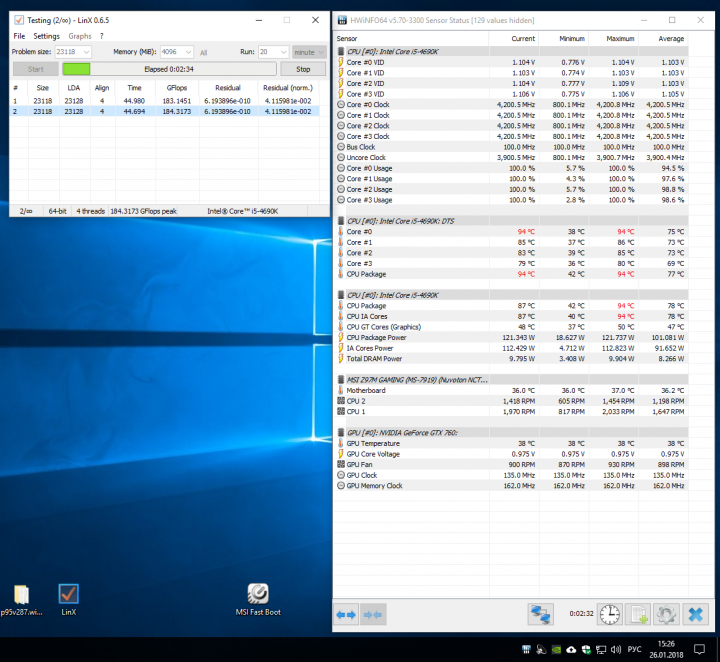Select the CPU Package Power sensor row
720x662 pixels.
click(512, 337)
